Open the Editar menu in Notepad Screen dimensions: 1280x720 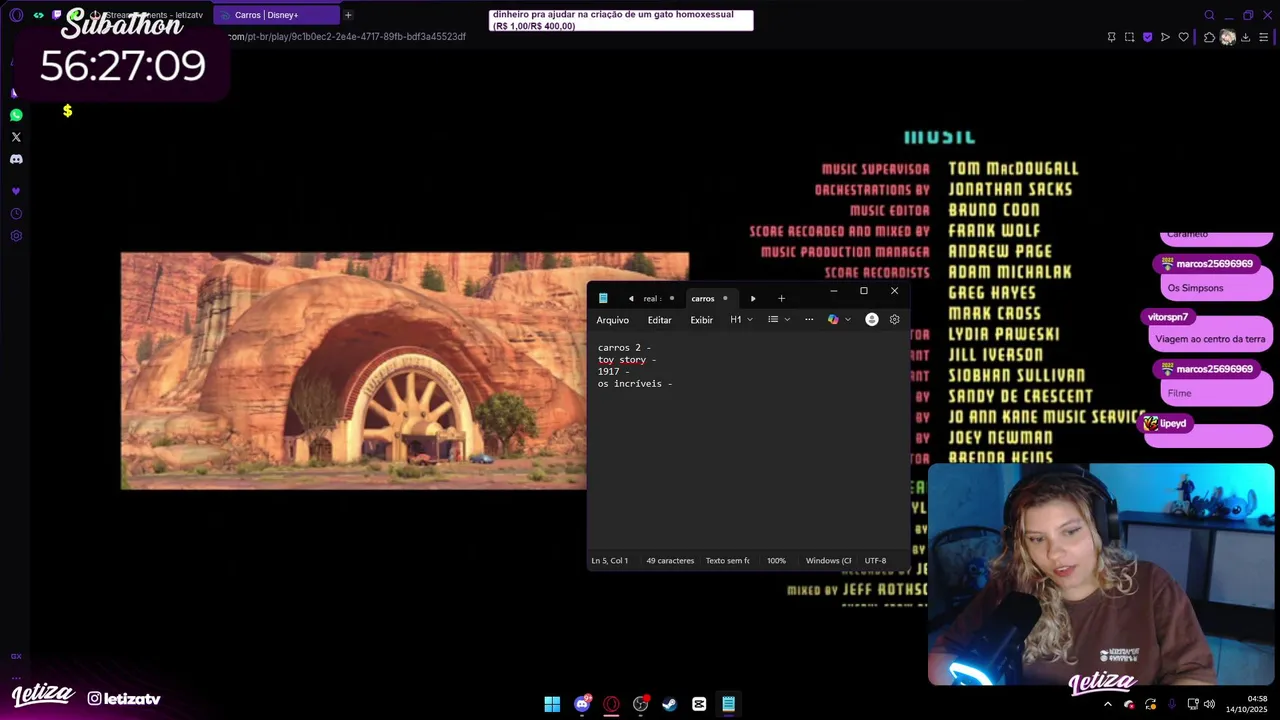660,320
